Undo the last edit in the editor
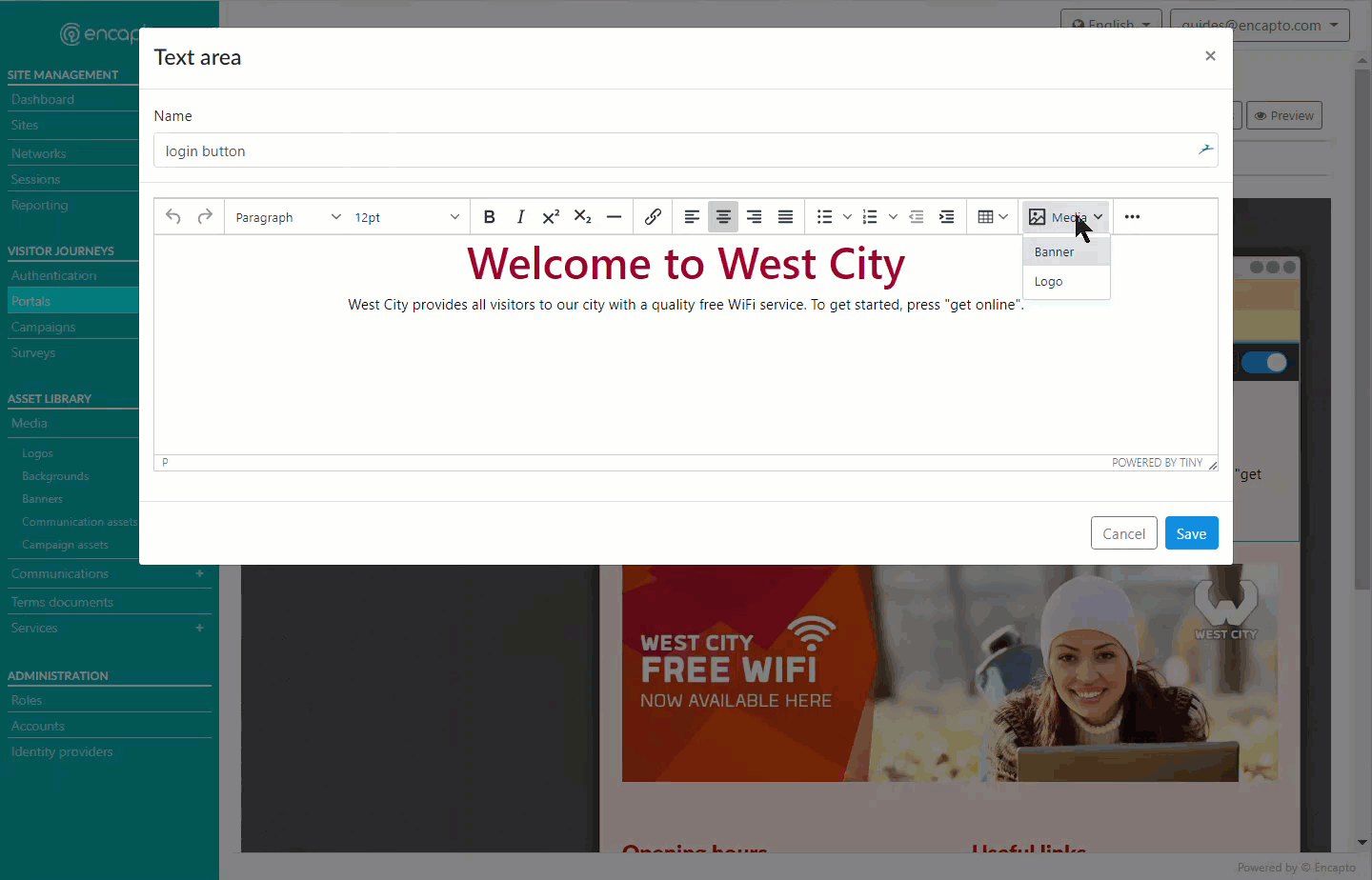Viewport: 1372px width, 880px height. coord(173,217)
